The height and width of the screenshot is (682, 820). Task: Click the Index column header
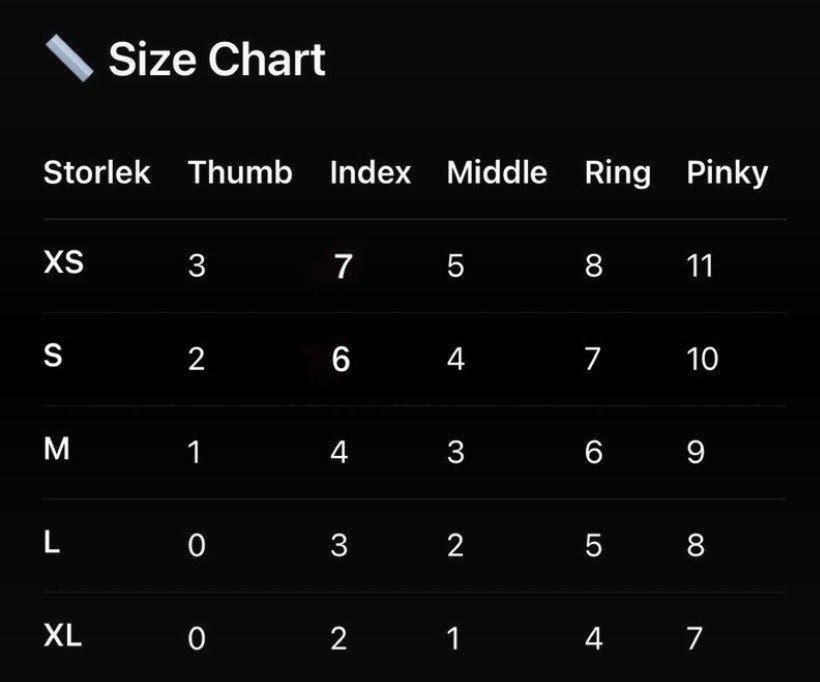370,173
